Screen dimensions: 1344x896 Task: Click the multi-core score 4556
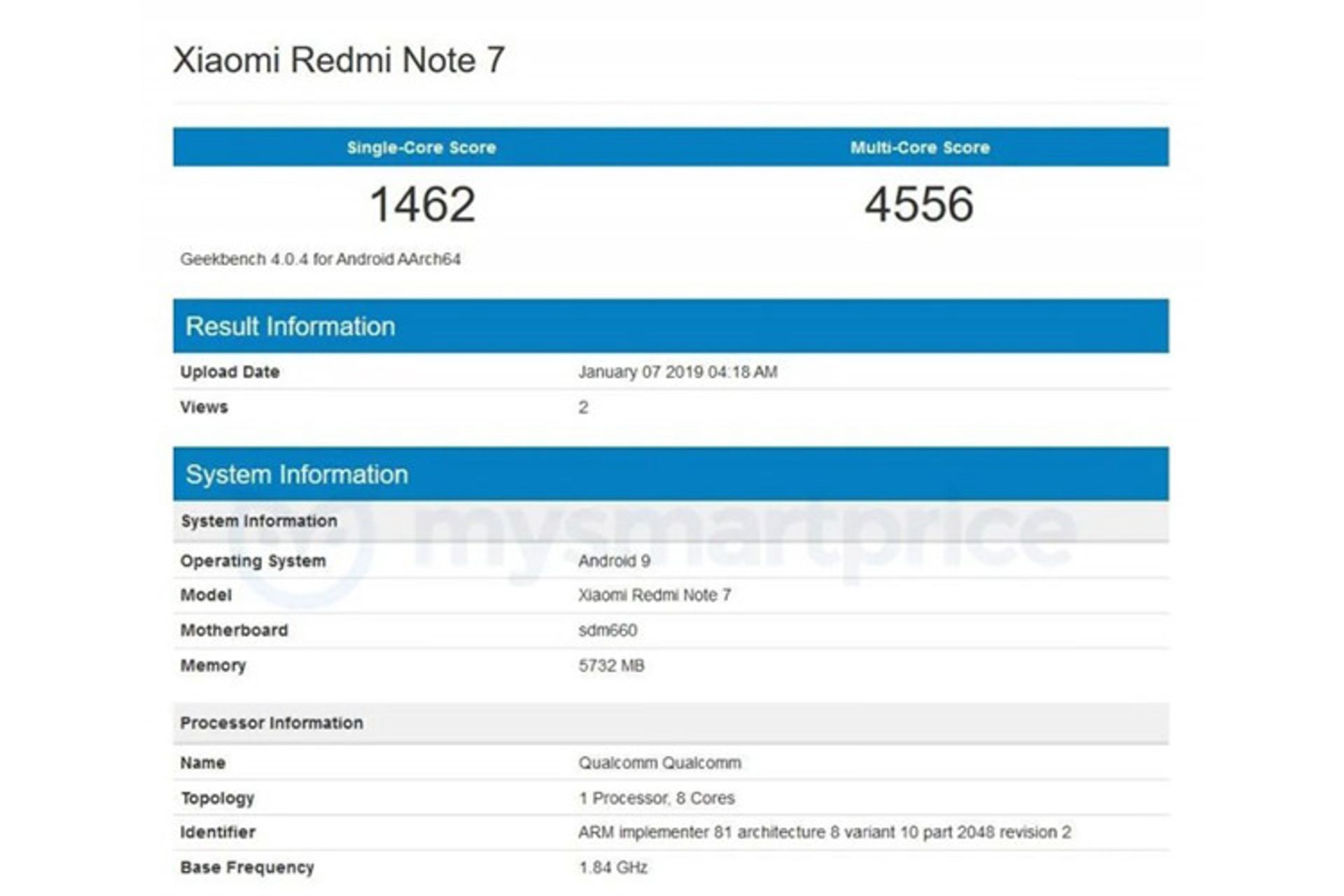pyautogui.click(x=919, y=204)
